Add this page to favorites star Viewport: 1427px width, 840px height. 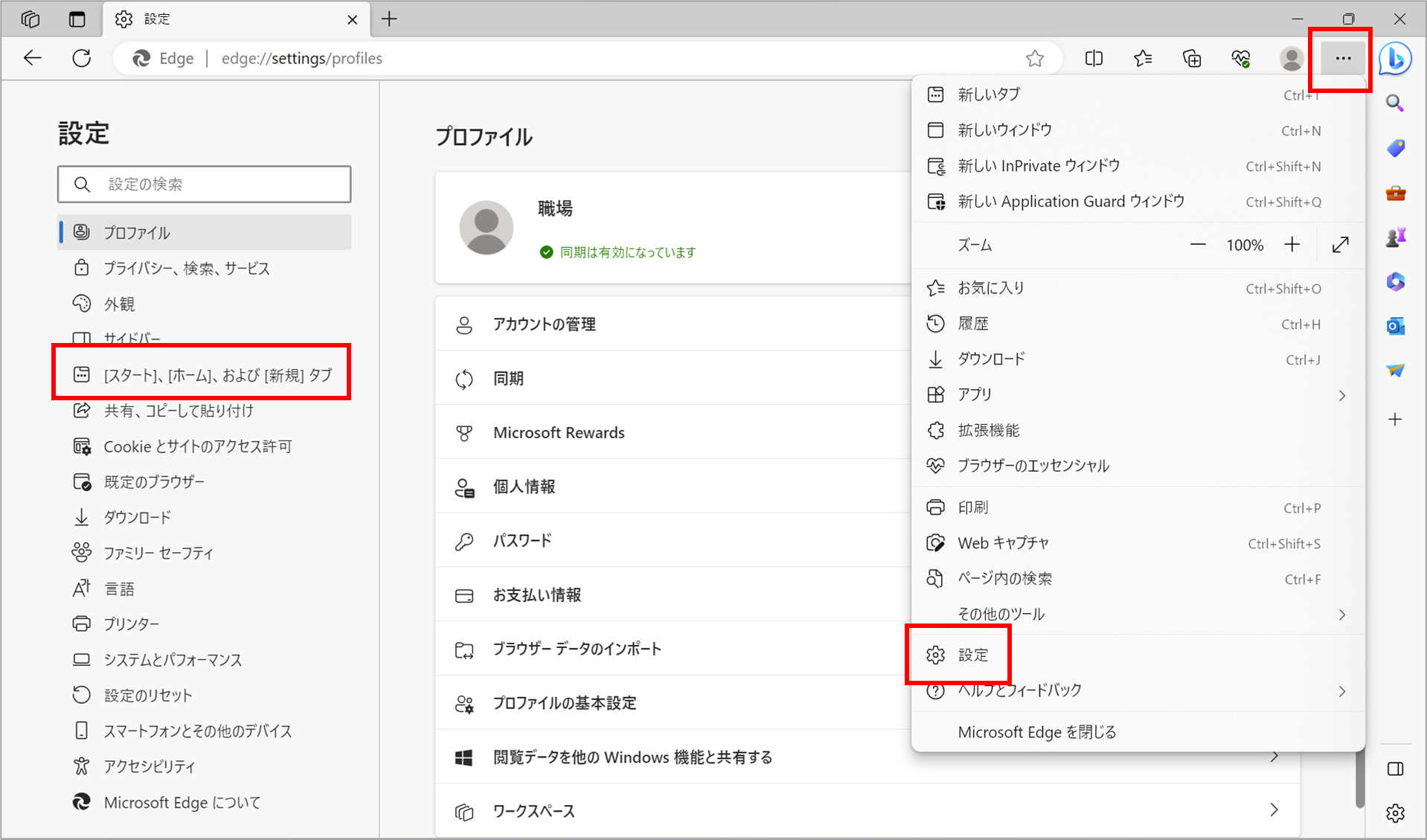point(1035,58)
